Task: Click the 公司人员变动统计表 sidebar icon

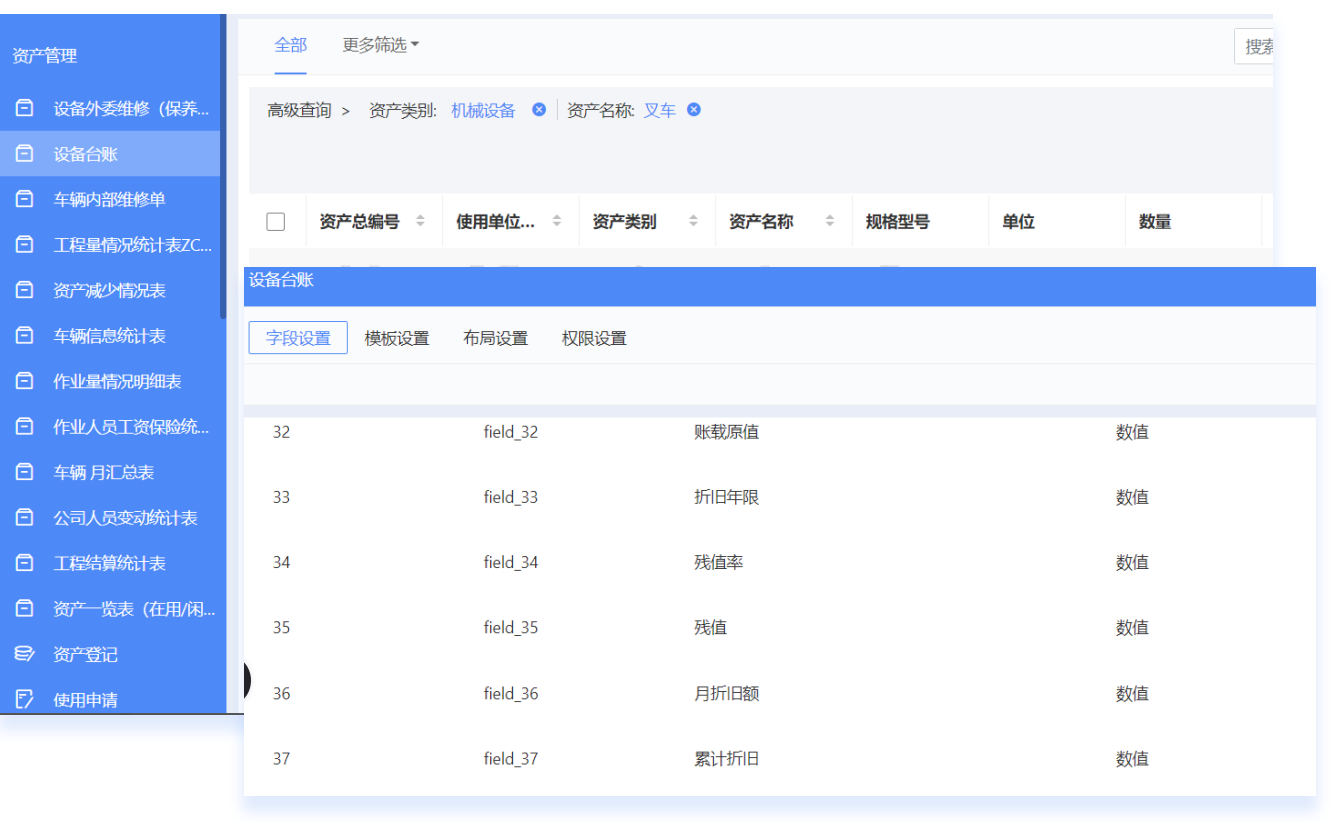Action: tap(25, 518)
